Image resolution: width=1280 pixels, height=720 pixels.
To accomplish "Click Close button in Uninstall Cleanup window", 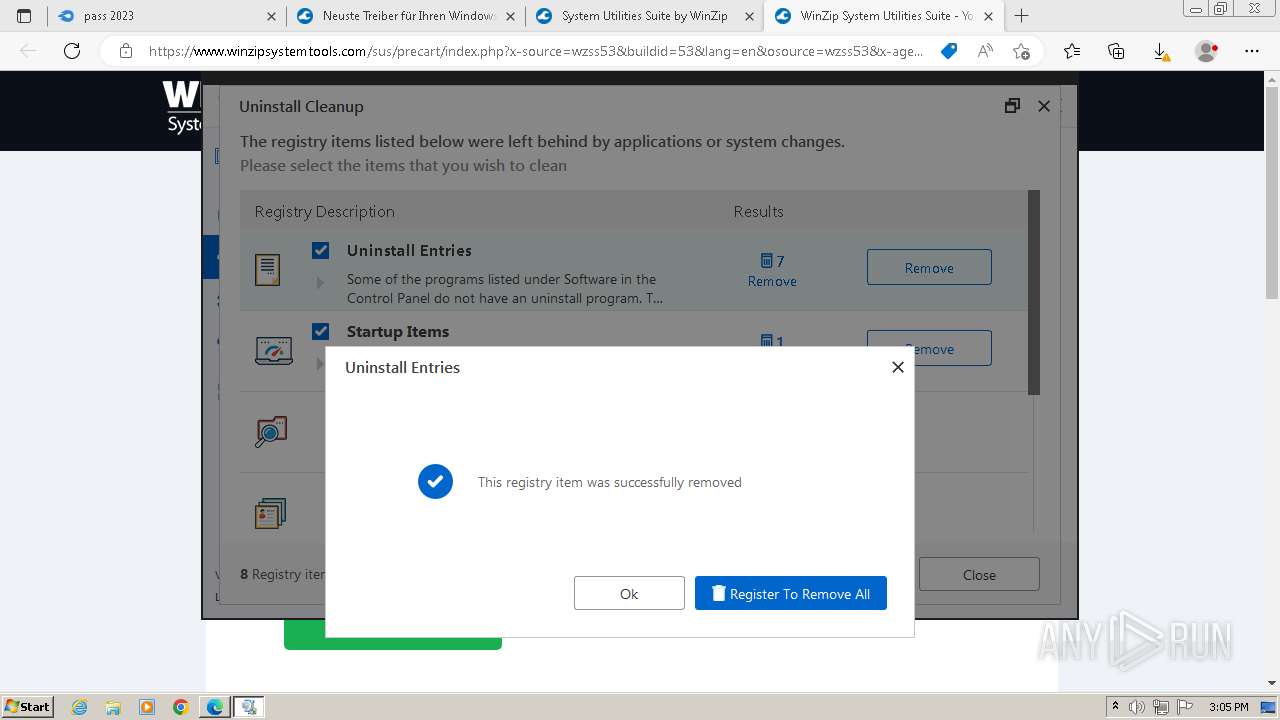I will coord(979,574).
